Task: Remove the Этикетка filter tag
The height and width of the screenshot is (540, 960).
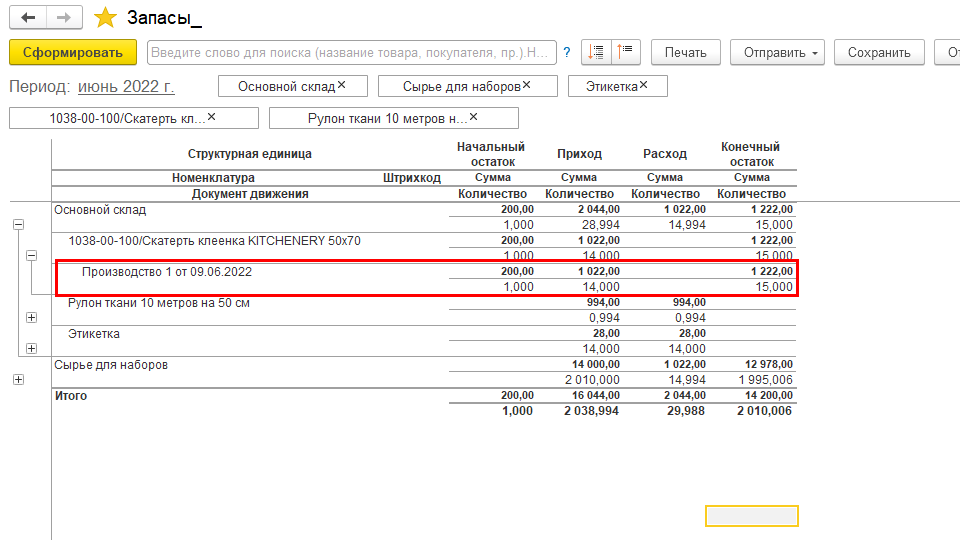Action: tap(643, 86)
